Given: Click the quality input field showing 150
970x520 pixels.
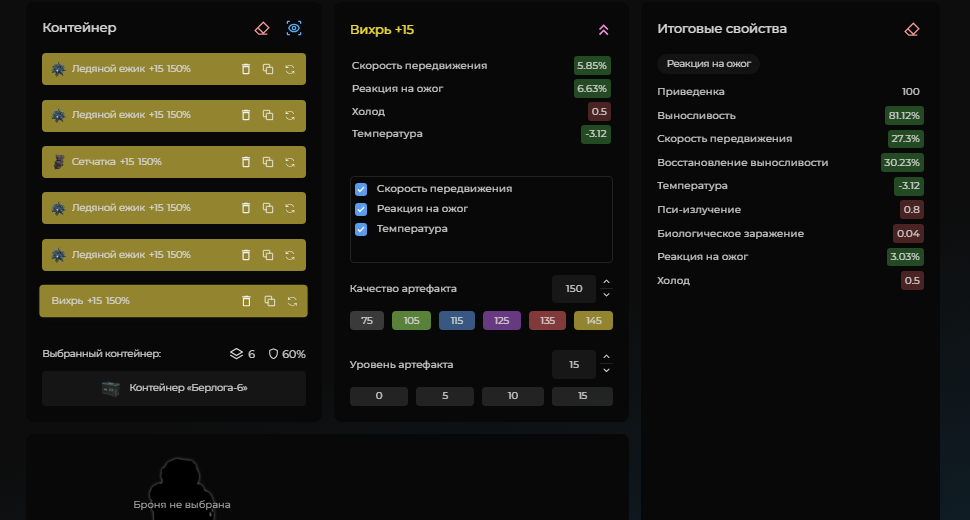Looking at the screenshot, I should [573, 289].
